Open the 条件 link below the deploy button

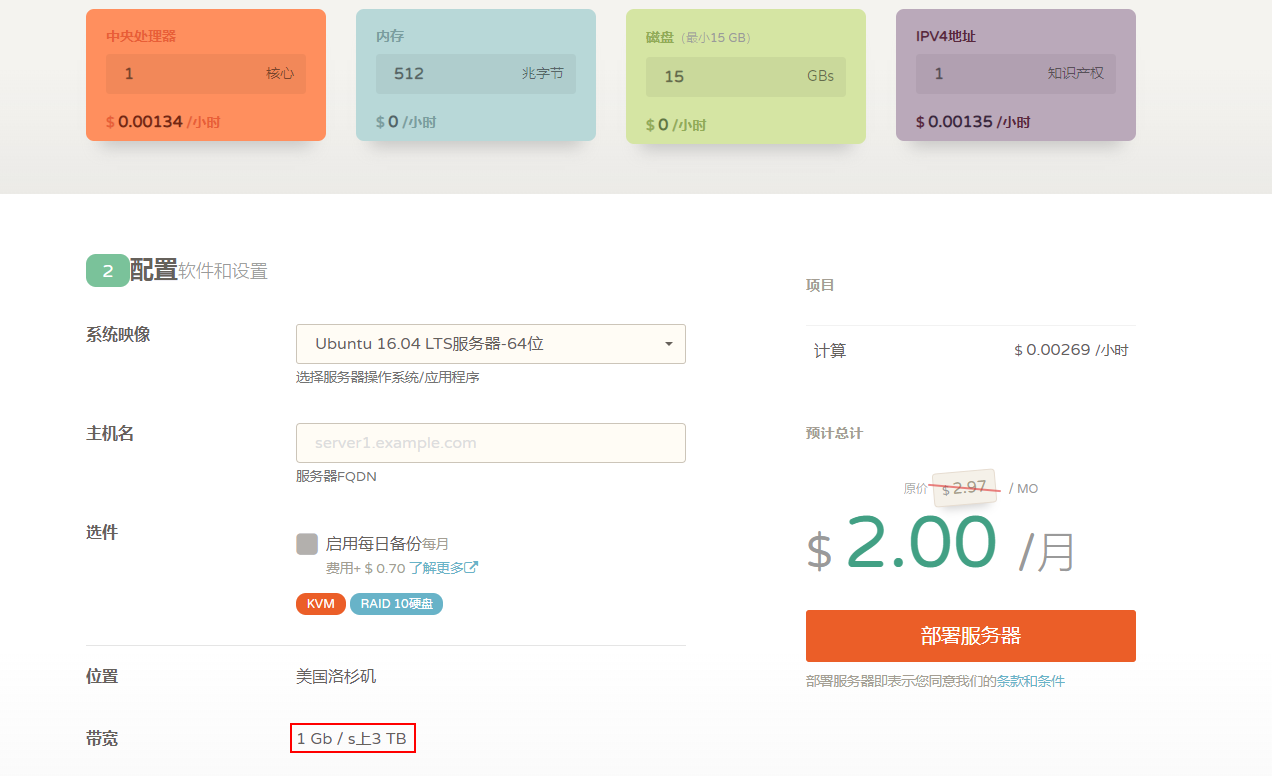click(x=1051, y=681)
